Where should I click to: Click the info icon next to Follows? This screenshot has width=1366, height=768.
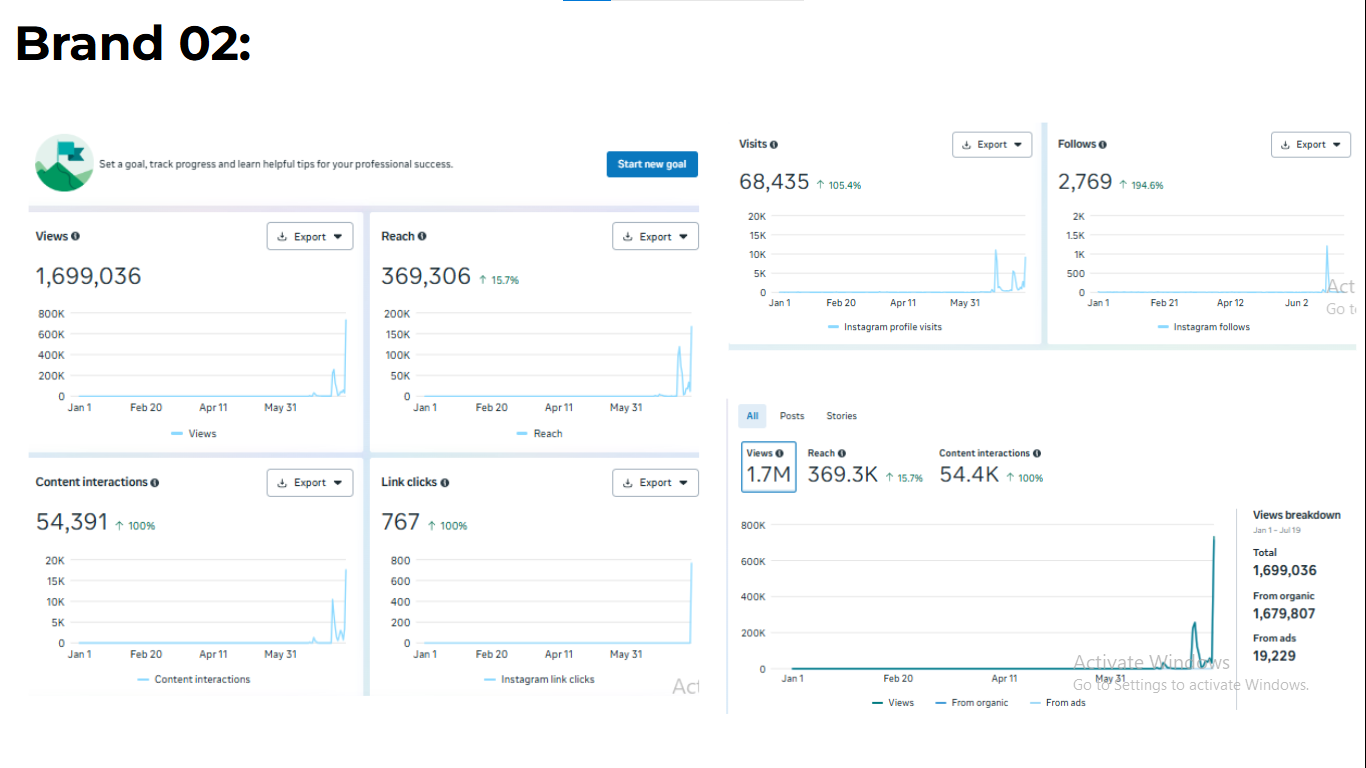tap(1103, 145)
